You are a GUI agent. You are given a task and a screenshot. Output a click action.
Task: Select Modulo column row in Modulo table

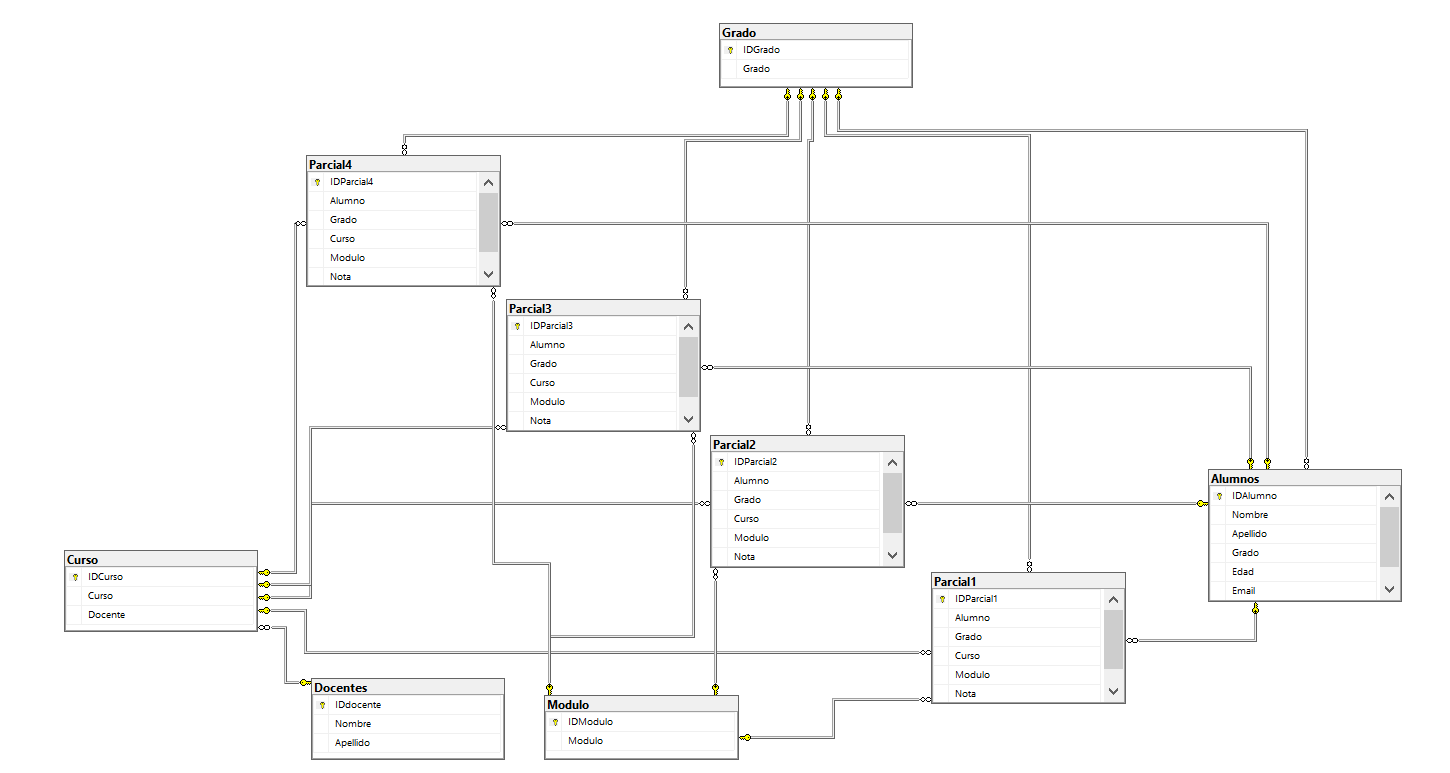[x=642, y=741]
